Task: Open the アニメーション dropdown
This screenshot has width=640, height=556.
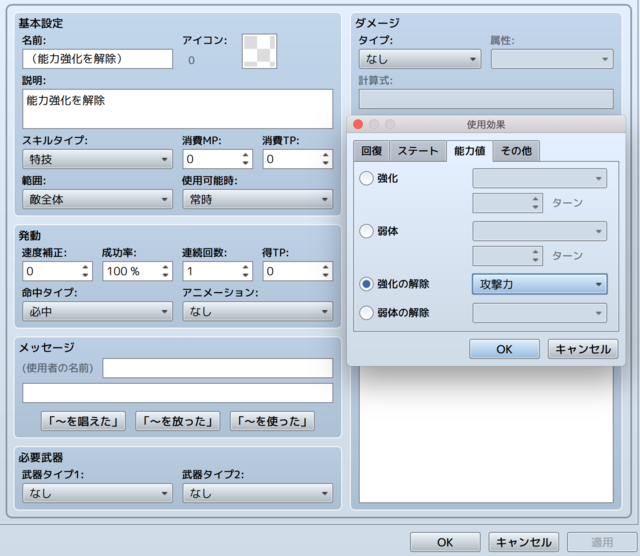Action: pos(258,311)
